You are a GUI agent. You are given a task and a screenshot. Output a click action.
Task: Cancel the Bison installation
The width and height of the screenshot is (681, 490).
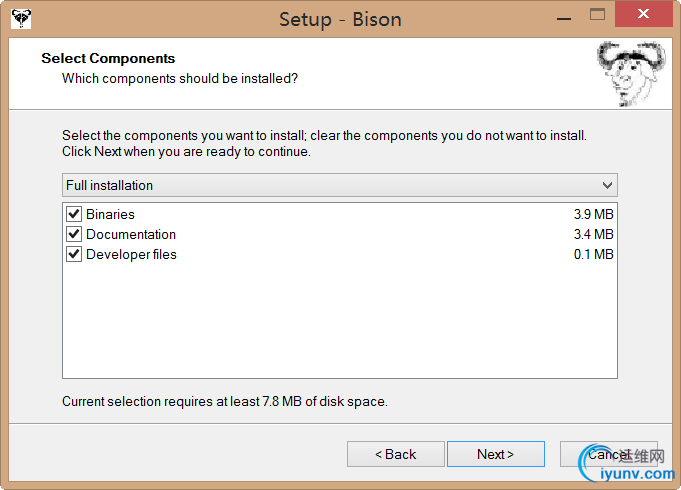(x=608, y=454)
